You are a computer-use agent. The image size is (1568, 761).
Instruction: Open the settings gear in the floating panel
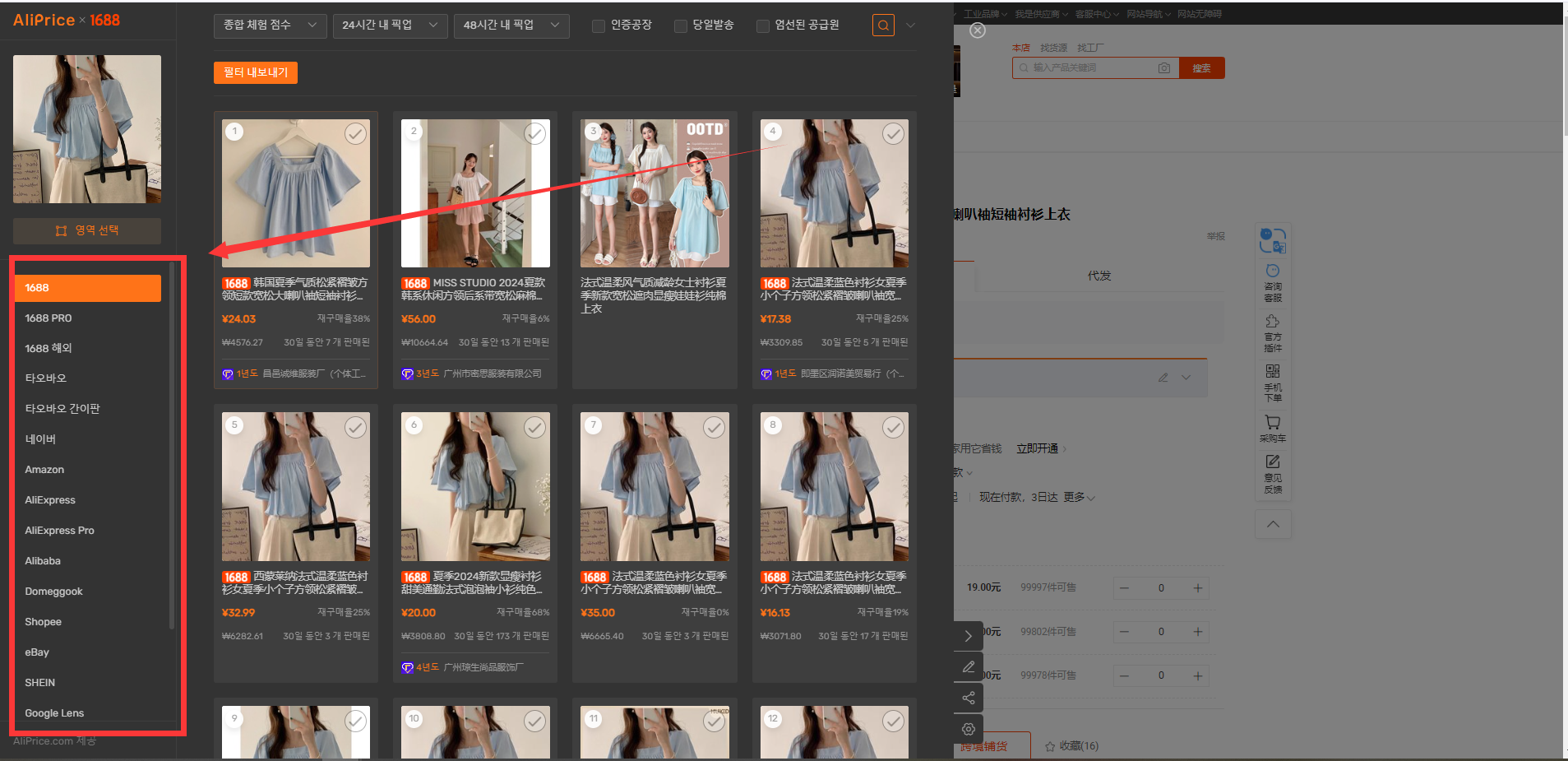click(969, 729)
